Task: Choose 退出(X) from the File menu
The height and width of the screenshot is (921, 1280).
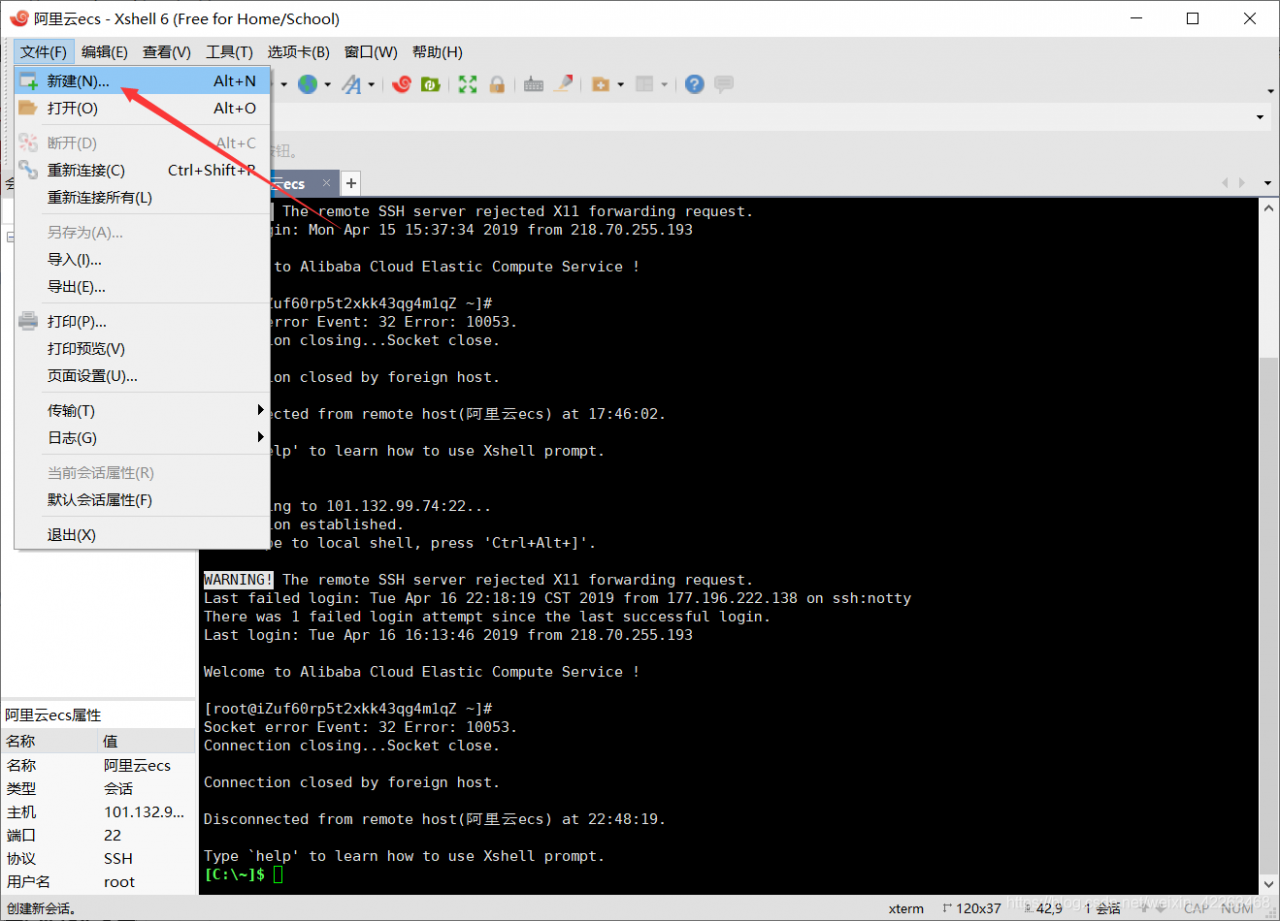Action: (x=142, y=534)
